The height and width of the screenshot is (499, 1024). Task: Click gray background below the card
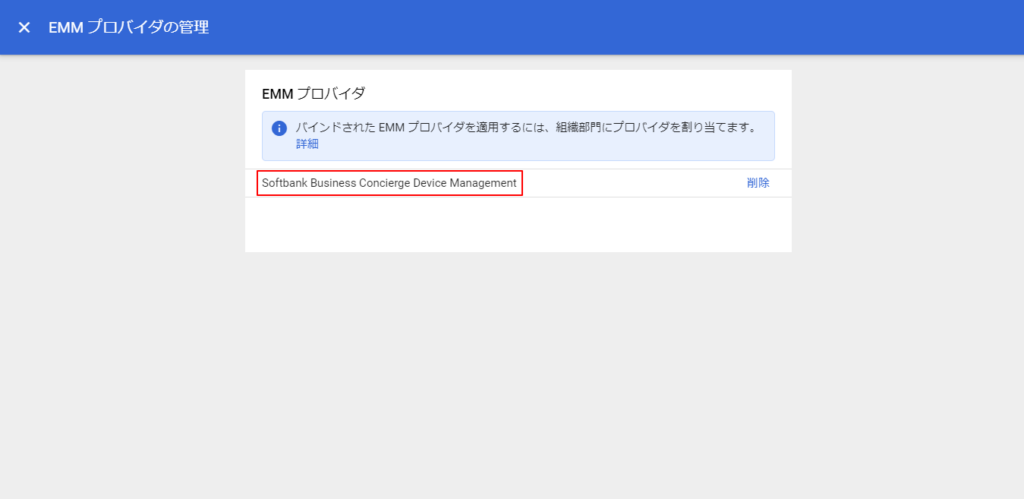(x=518, y=380)
